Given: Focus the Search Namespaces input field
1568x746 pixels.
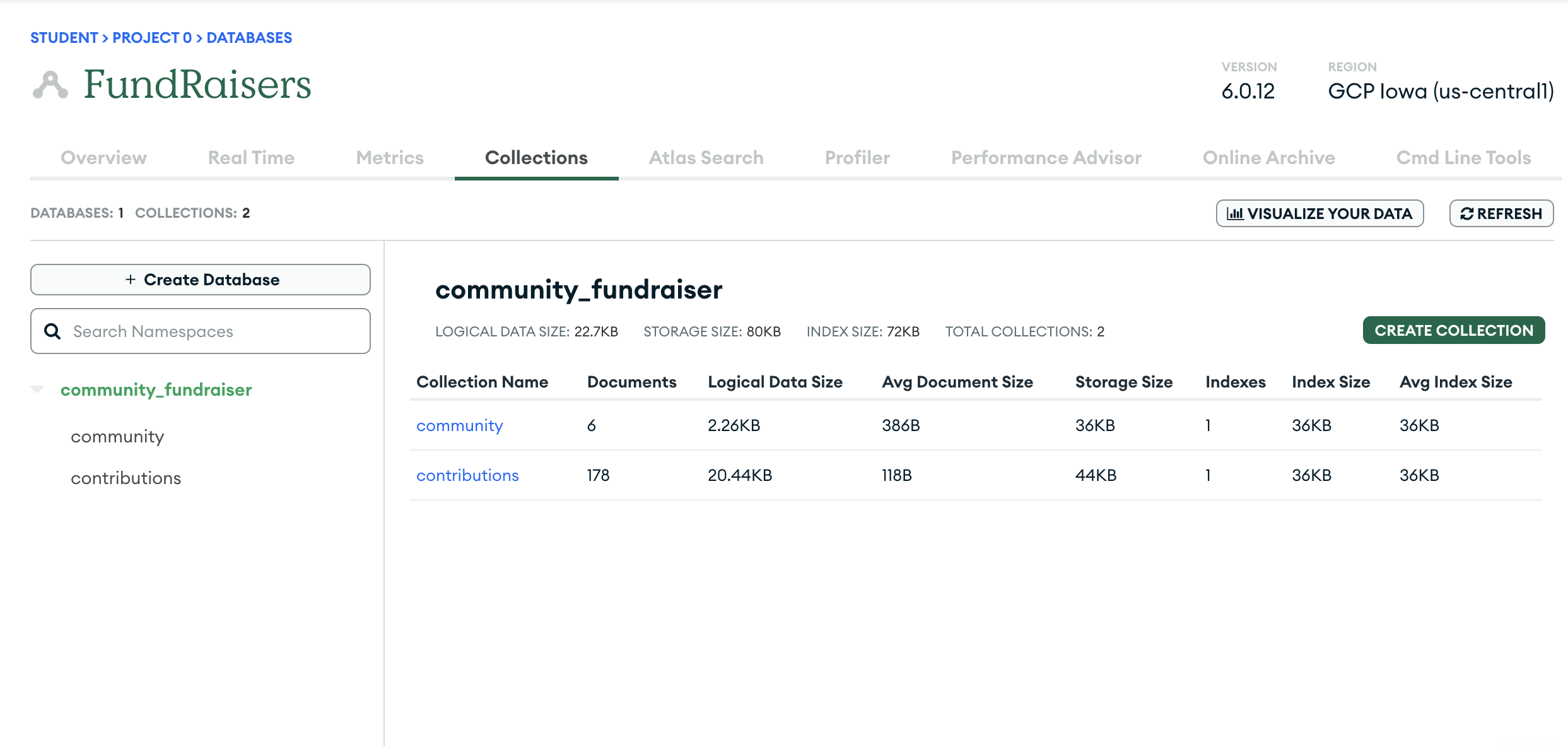Looking at the screenshot, I should pos(214,331).
